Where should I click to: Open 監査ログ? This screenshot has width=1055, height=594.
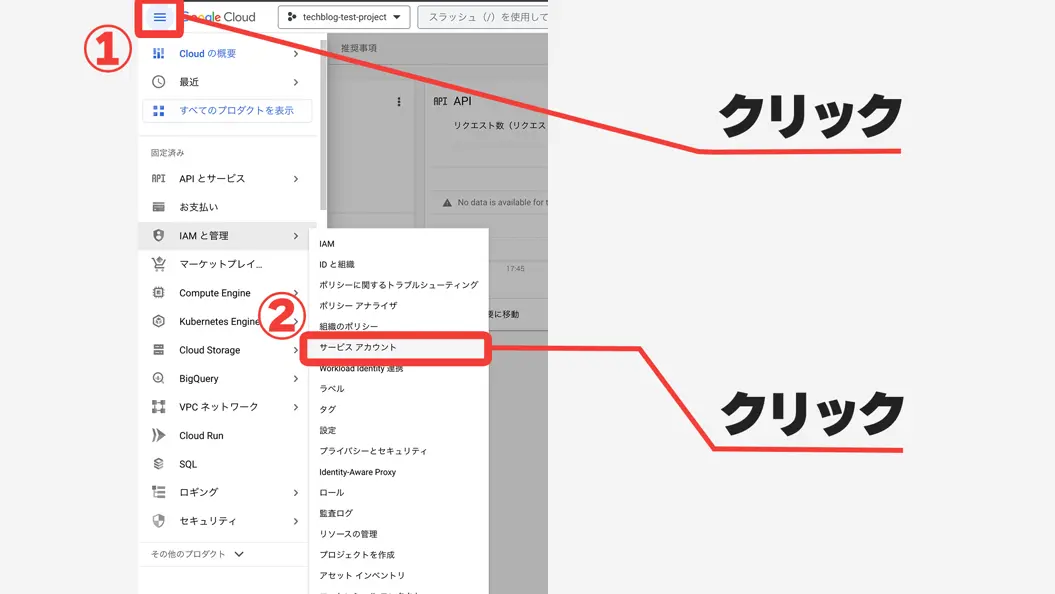(x=336, y=513)
